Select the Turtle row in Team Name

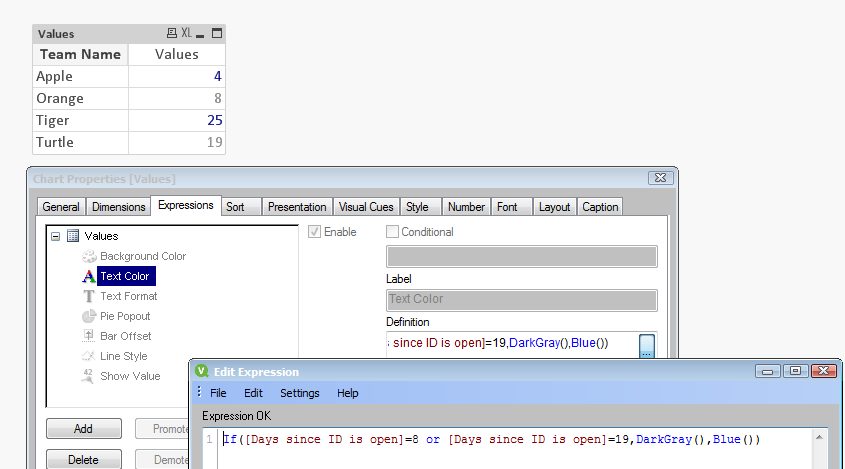(80, 143)
